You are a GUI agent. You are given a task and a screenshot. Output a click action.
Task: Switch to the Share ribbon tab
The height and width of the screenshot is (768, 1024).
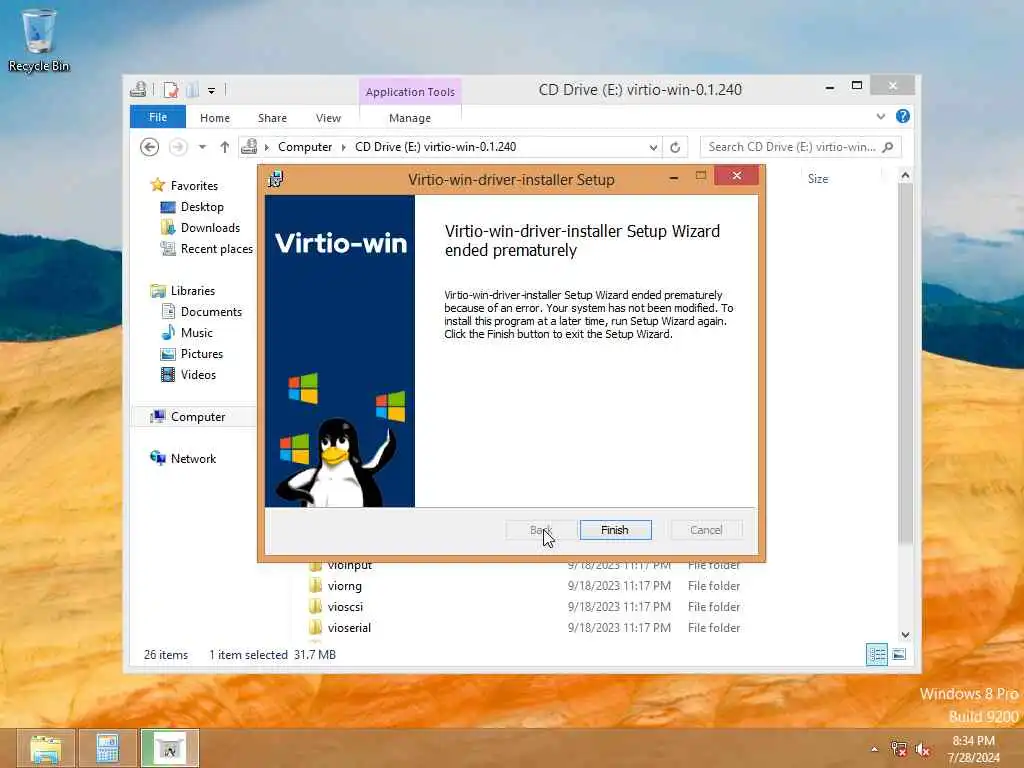tap(272, 118)
